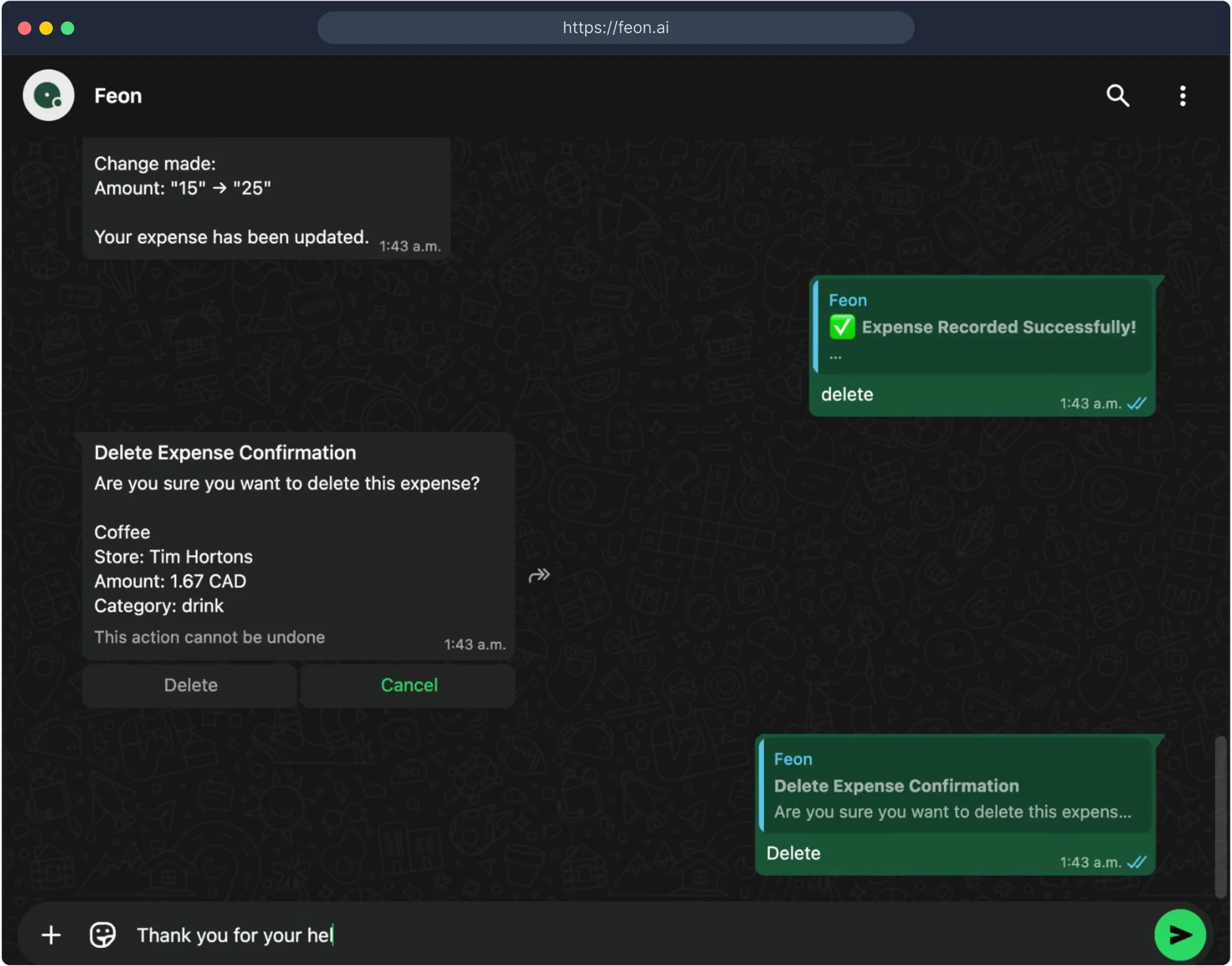
Task: Click the plus attachment icon
Action: 51,935
